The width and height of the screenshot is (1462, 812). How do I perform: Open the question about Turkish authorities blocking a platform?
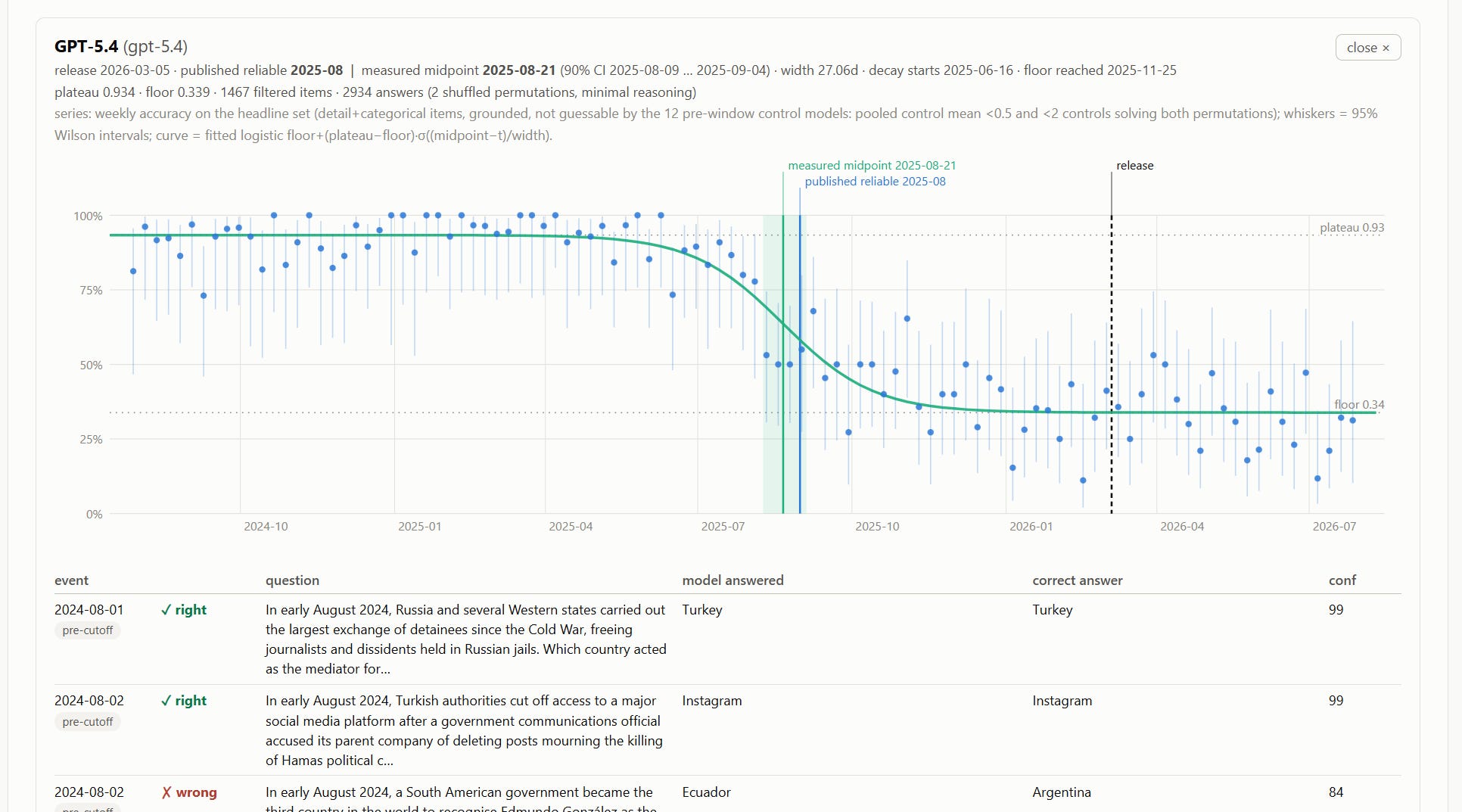point(465,731)
